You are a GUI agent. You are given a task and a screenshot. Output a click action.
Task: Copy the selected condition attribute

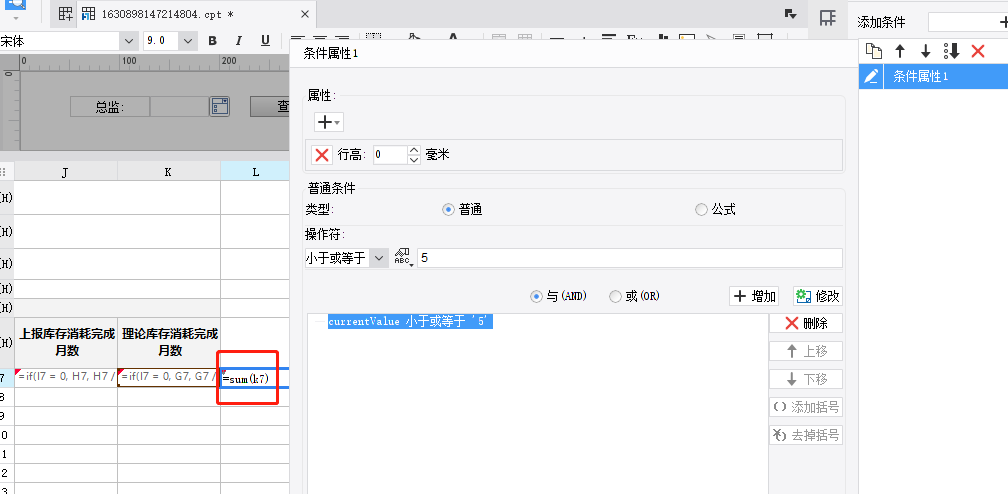(x=874, y=51)
